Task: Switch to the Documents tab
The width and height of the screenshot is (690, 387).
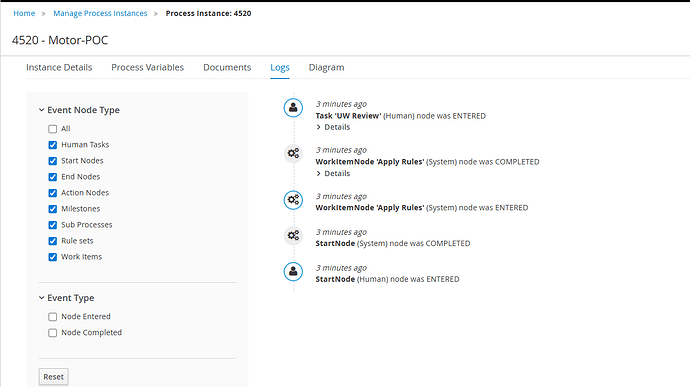Action: click(x=227, y=67)
